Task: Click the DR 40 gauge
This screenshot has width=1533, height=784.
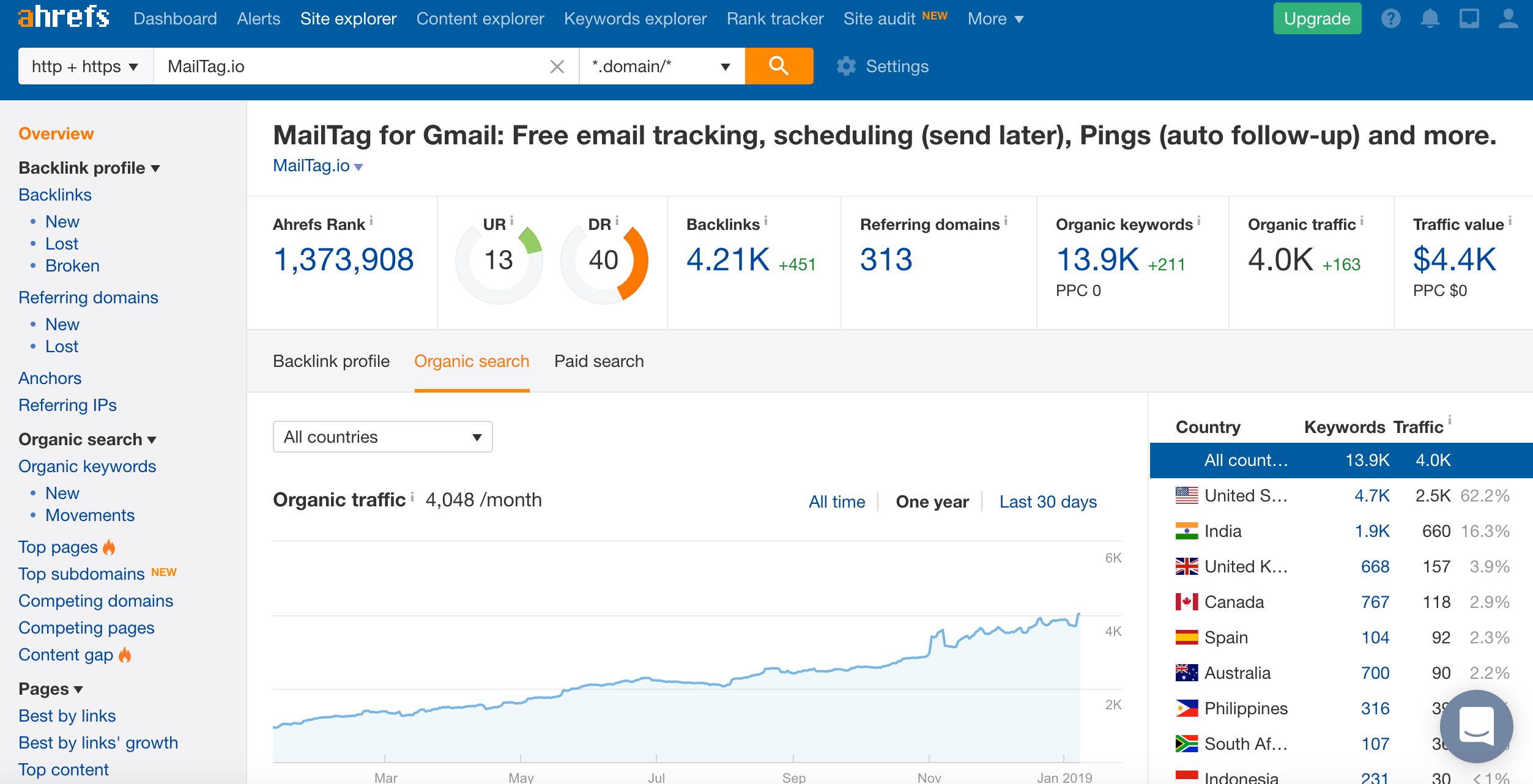Action: [604, 261]
